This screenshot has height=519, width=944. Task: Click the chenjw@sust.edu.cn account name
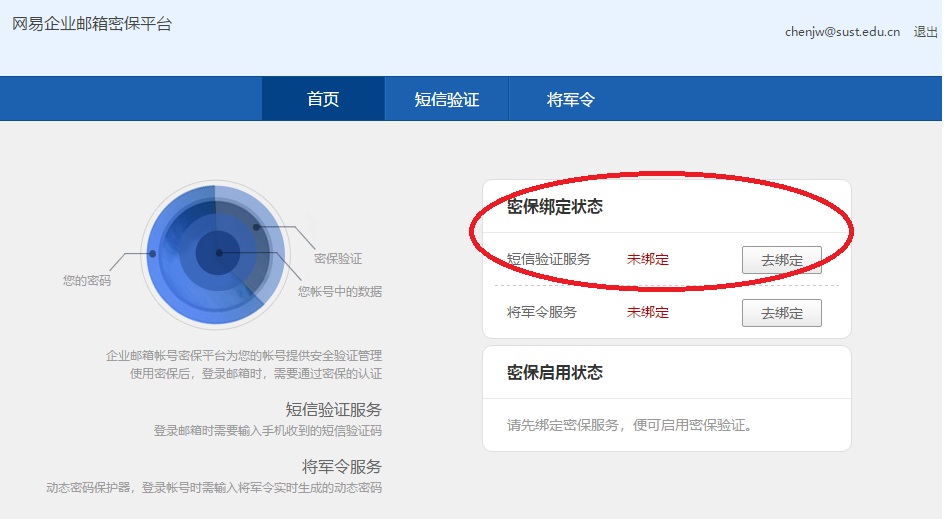pos(842,32)
